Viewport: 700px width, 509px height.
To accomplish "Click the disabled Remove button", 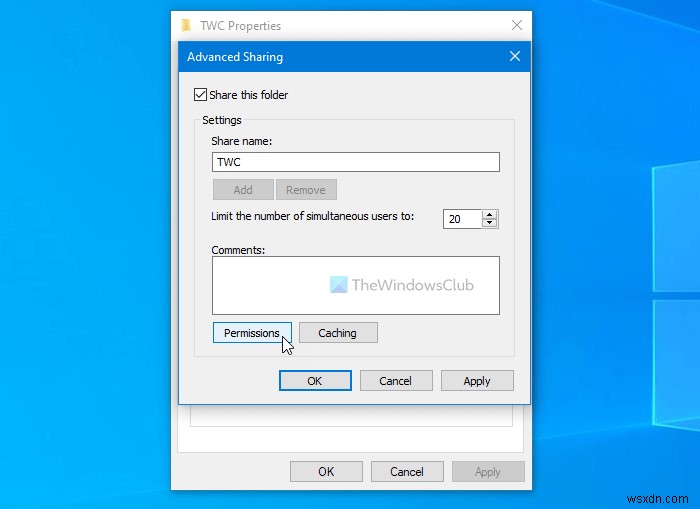I will click(x=306, y=190).
